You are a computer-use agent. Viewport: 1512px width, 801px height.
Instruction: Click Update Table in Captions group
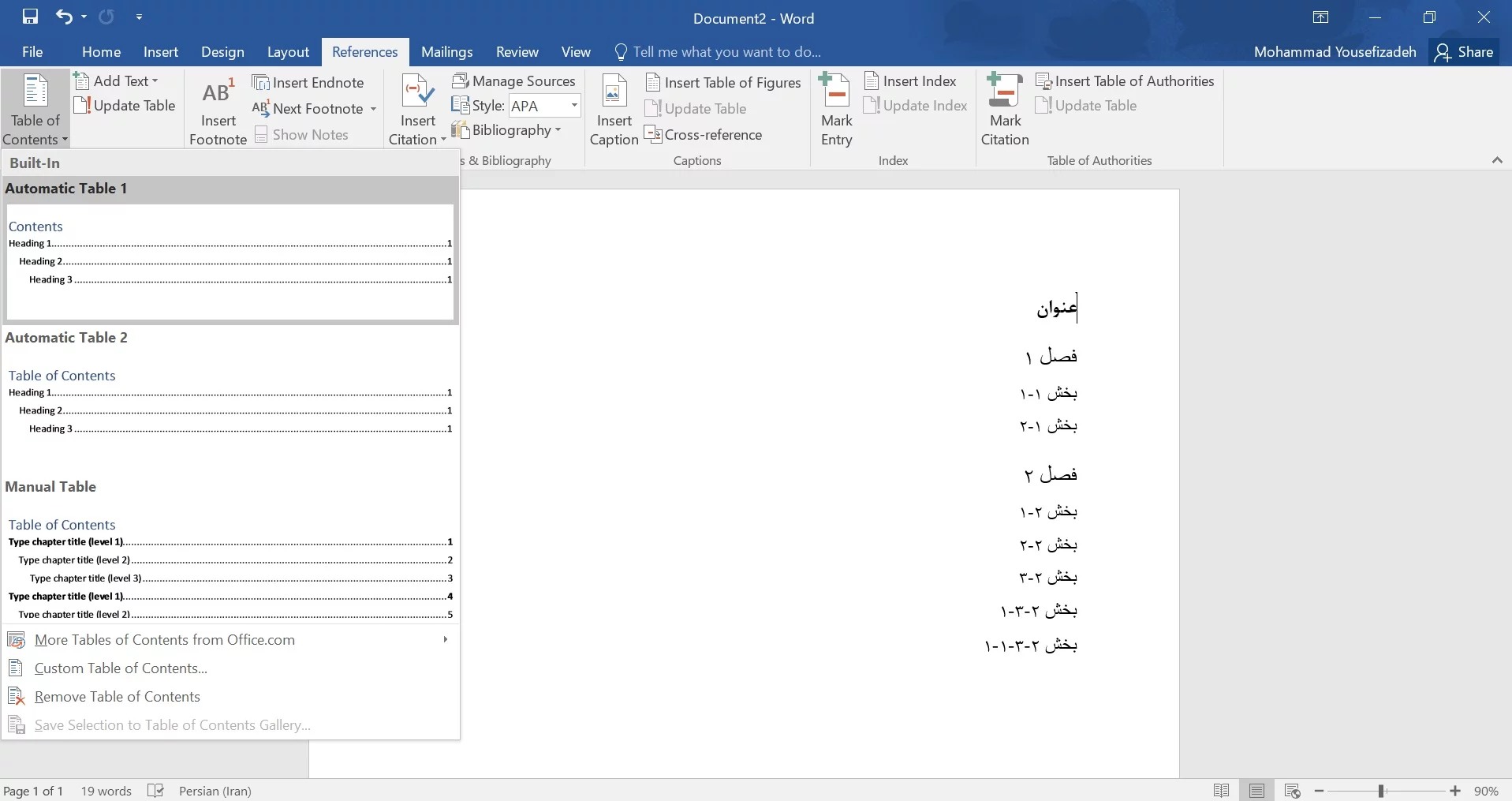[696, 108]
